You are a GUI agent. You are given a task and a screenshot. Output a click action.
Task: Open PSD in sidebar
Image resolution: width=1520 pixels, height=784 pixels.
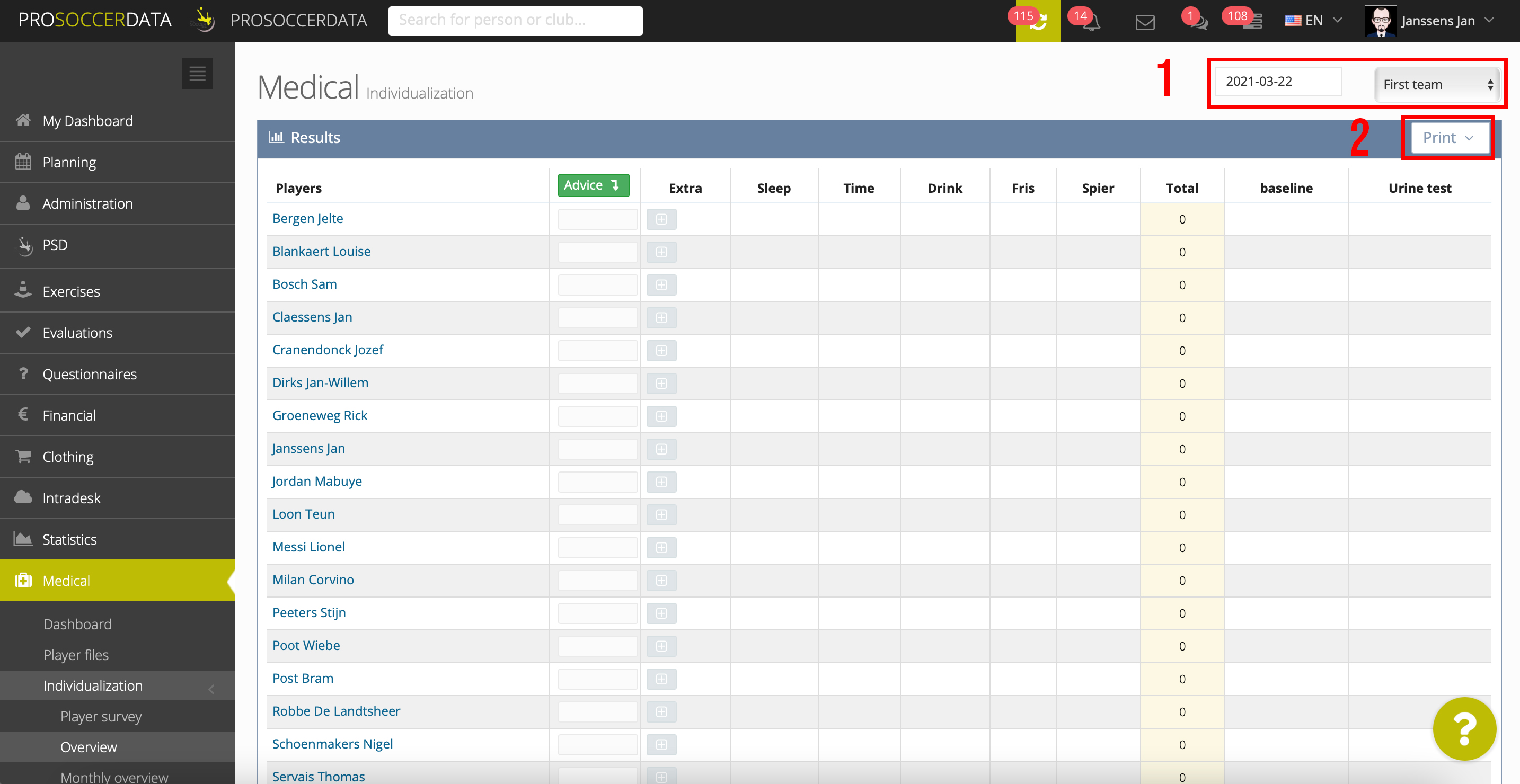118,245
